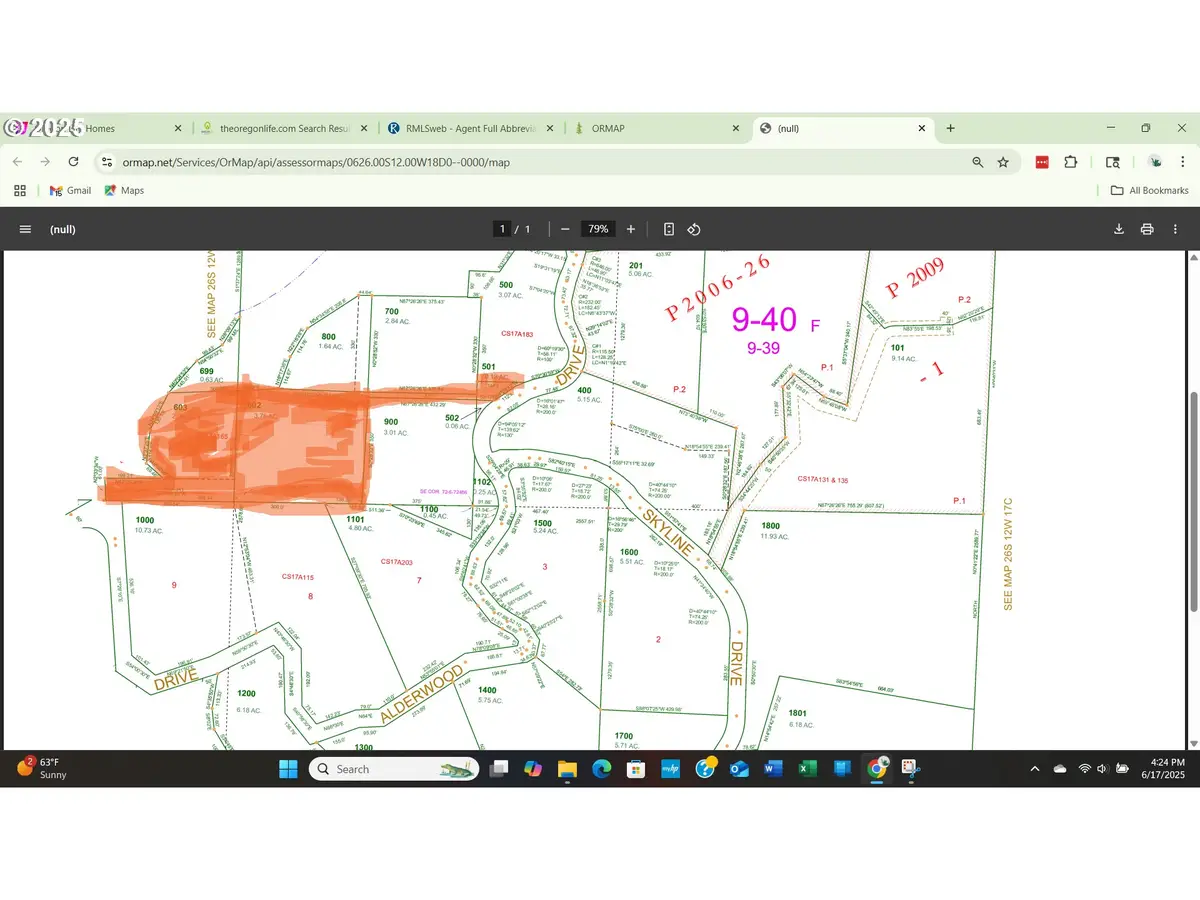Switch to theoregonlife.com Search Results tab
The width and height of the screenshot is (1200, 900).
(x=286, y=128)
